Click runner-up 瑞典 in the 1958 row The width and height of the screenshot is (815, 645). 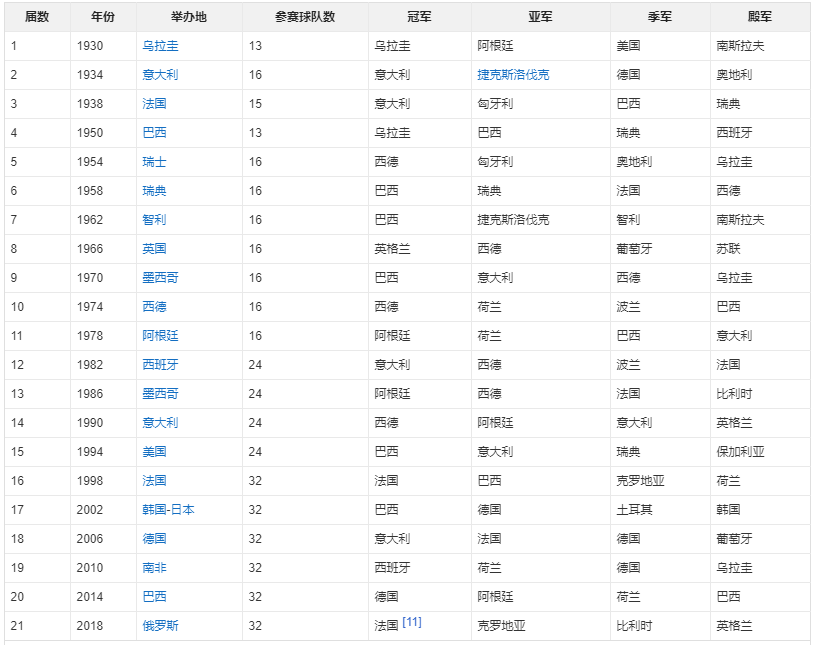pyautogui.click(x=489, y=191)
